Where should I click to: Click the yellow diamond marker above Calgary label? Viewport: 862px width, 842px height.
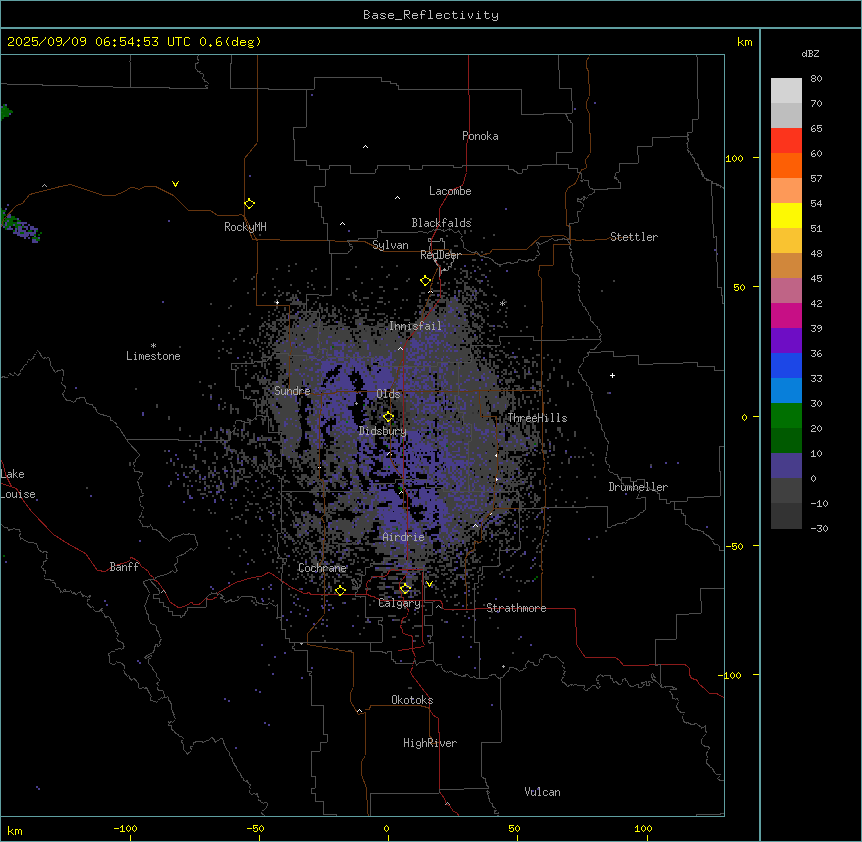405,589
